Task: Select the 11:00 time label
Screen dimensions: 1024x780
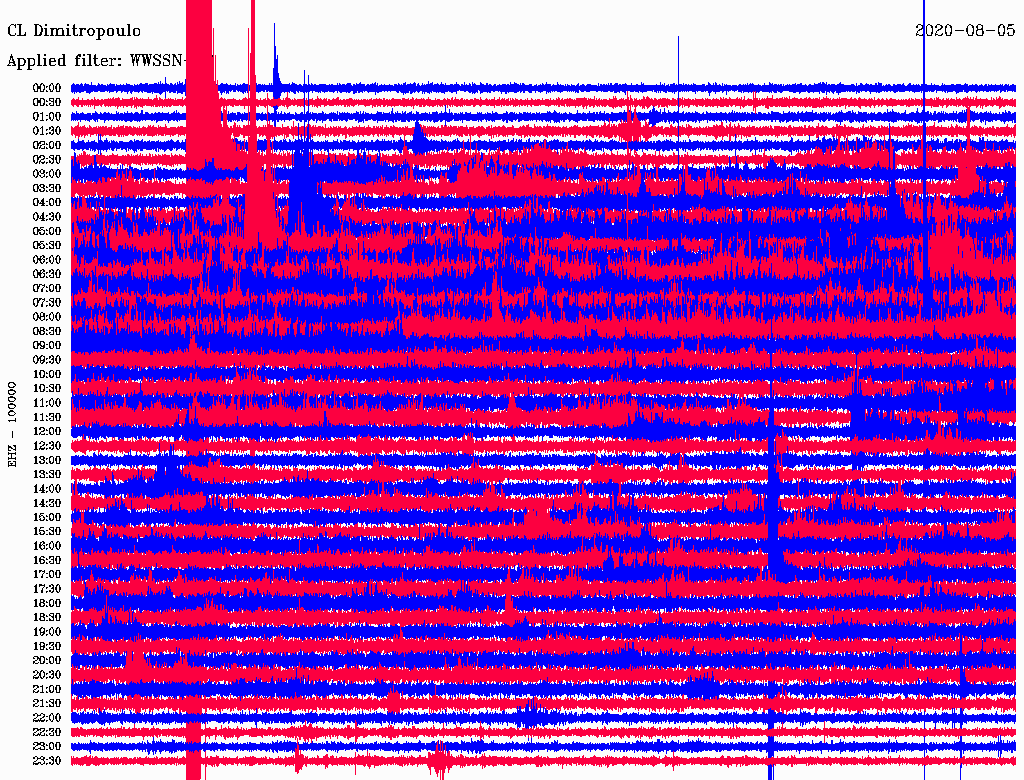Action: [x=47, y=402]
